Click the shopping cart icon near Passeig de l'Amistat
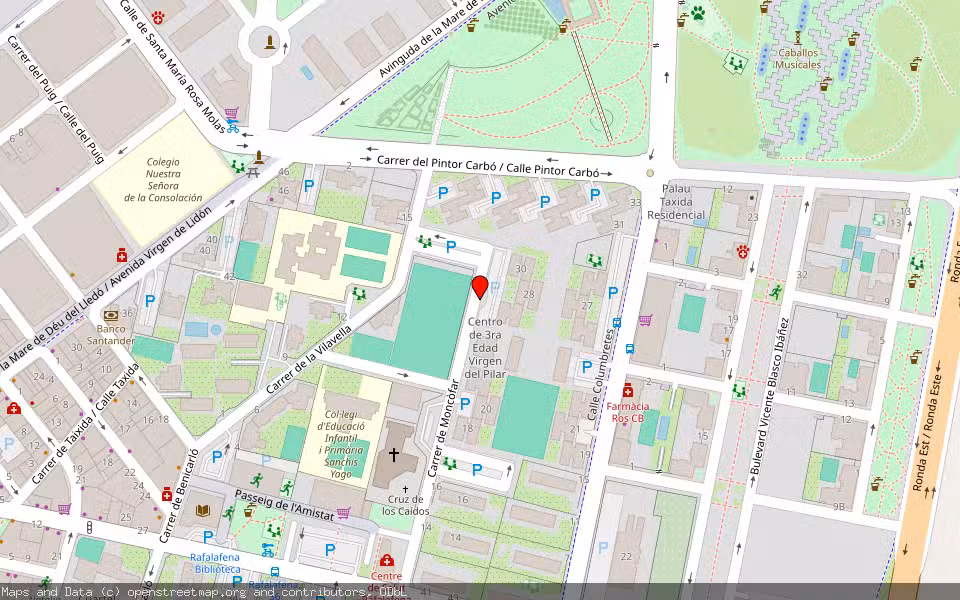Image resolution: width=960 pixels, height=600 pixels. pyautogui.click(x=343, y=512)
